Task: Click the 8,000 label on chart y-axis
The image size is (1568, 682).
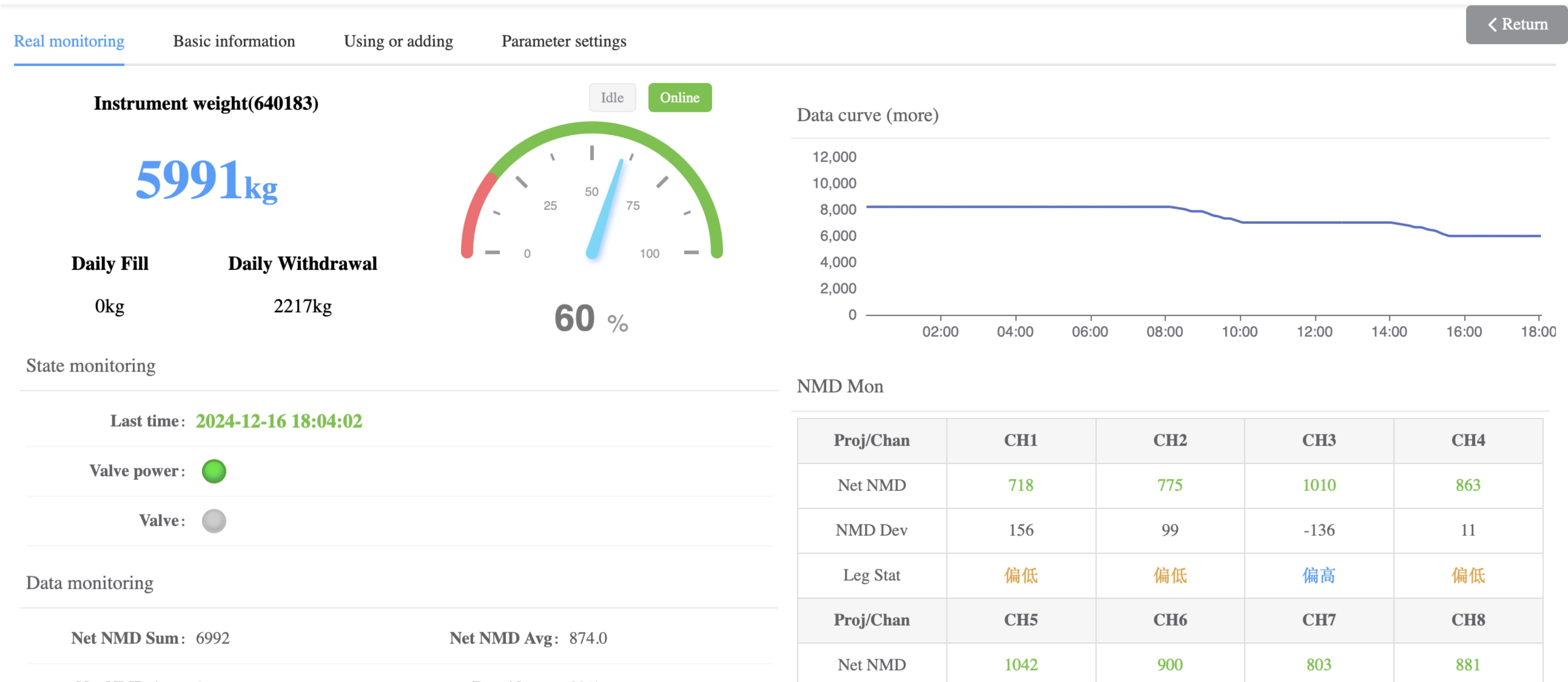Action: 837,210
